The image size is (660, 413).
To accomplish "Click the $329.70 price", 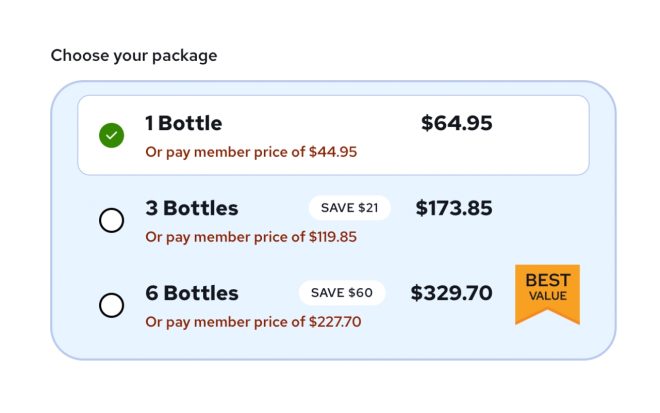I will pos(452,293).
